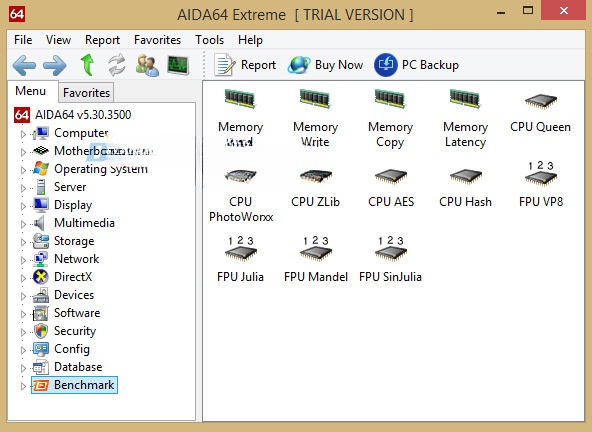Refresh using the grey arrows icon
The width and height of the screenshot is (592, 432).
tap(117, 65)
